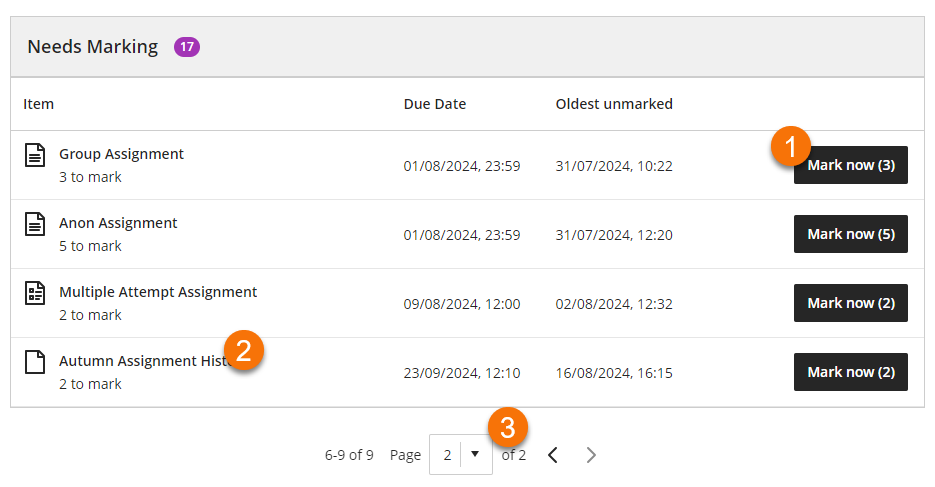Click the Oldest unmarked column header

click(x=613, y=104)
